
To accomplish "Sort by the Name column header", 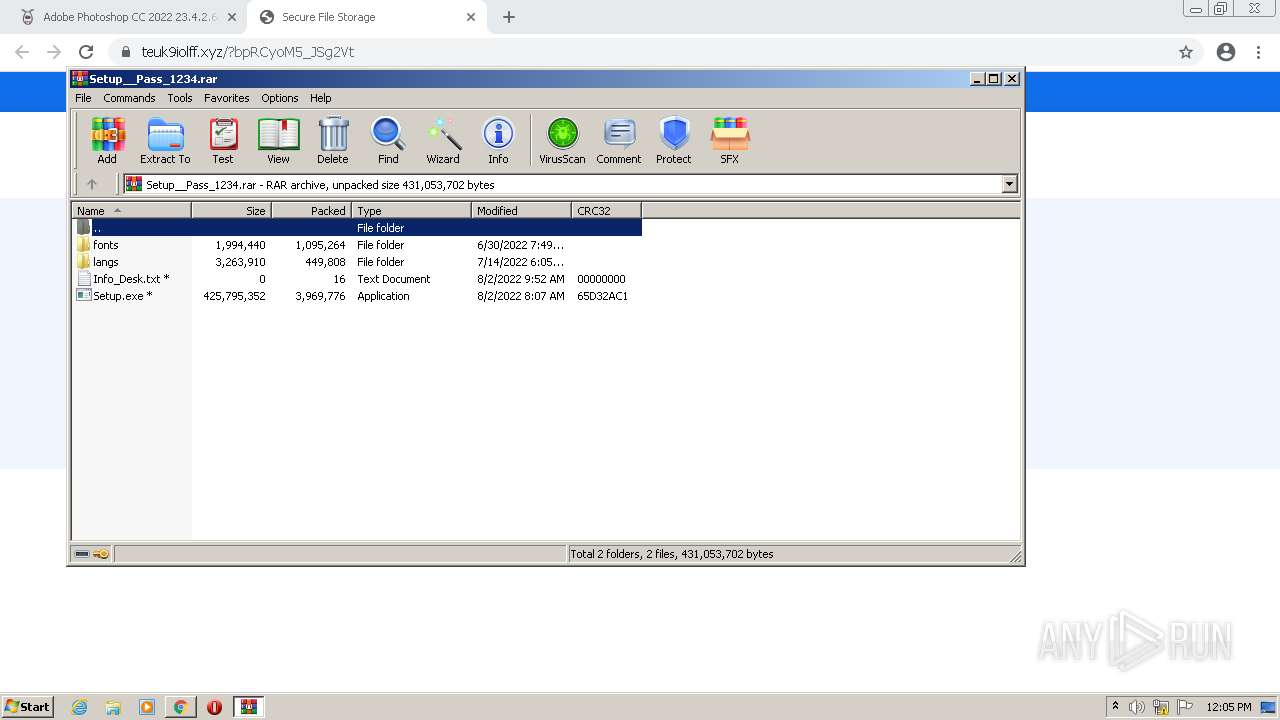I will [131, 211].
